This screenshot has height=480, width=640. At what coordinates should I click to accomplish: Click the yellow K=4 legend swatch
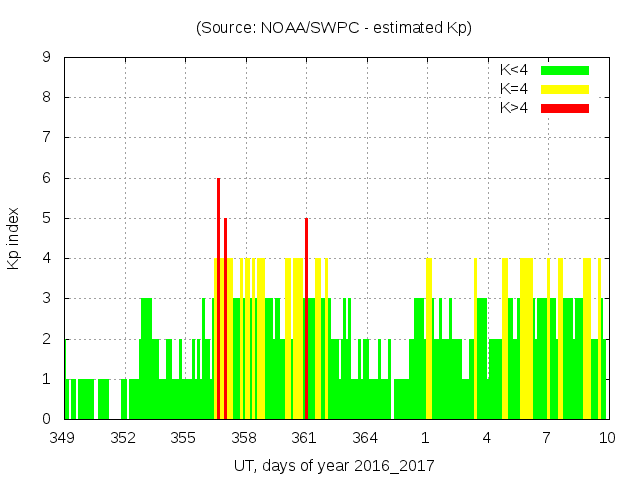tap(565, 89)
